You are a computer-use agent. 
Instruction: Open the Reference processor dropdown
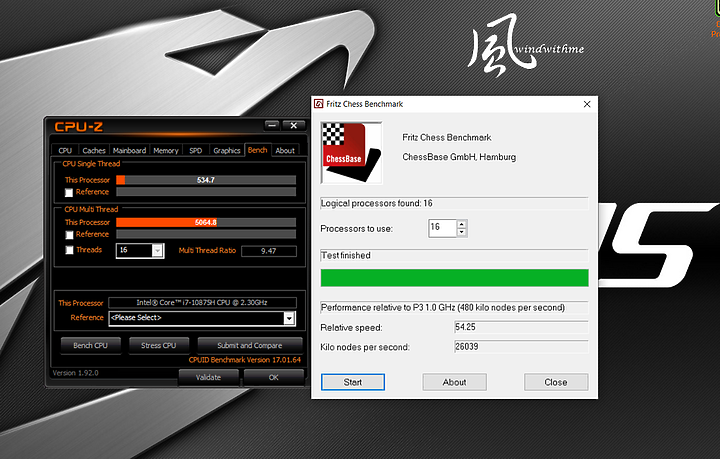289,318
